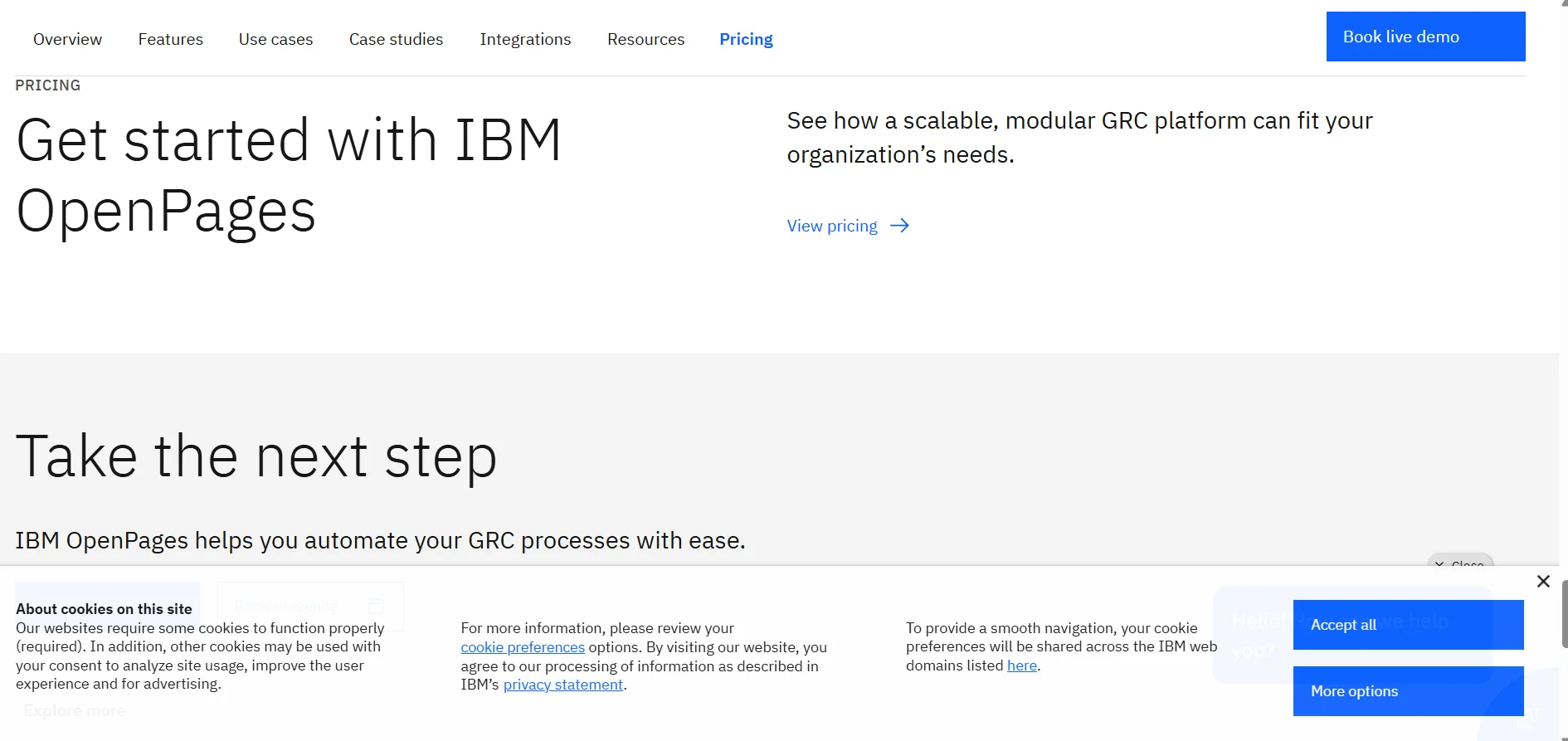Open More options for cookies
This screenshot has height=741, width=1568.
pos(1408,691)
